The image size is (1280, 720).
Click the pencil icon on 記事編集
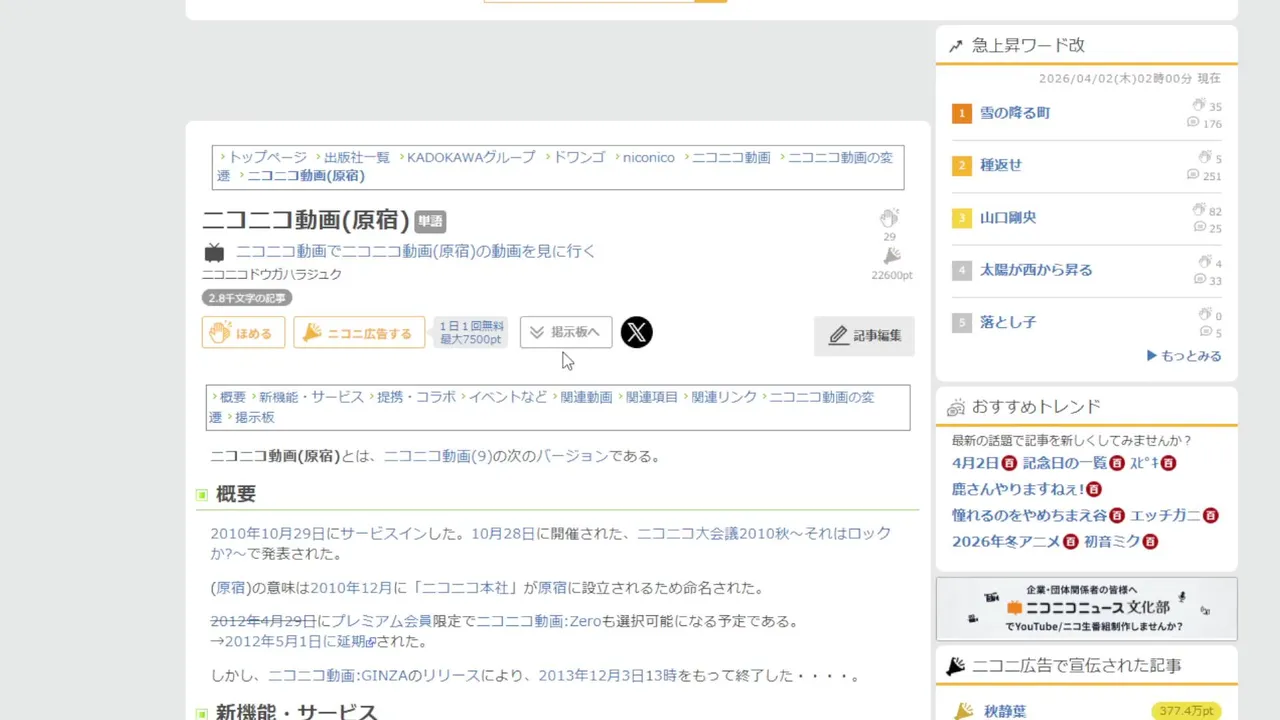click(838, 336)
